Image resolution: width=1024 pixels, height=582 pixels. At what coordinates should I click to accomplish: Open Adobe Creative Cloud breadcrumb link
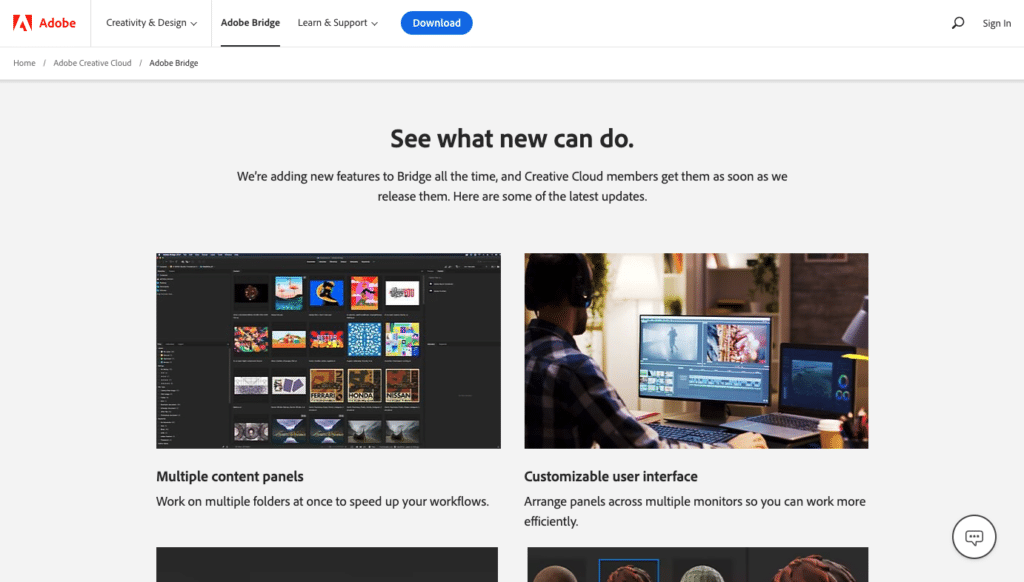[x=92, y=63]
